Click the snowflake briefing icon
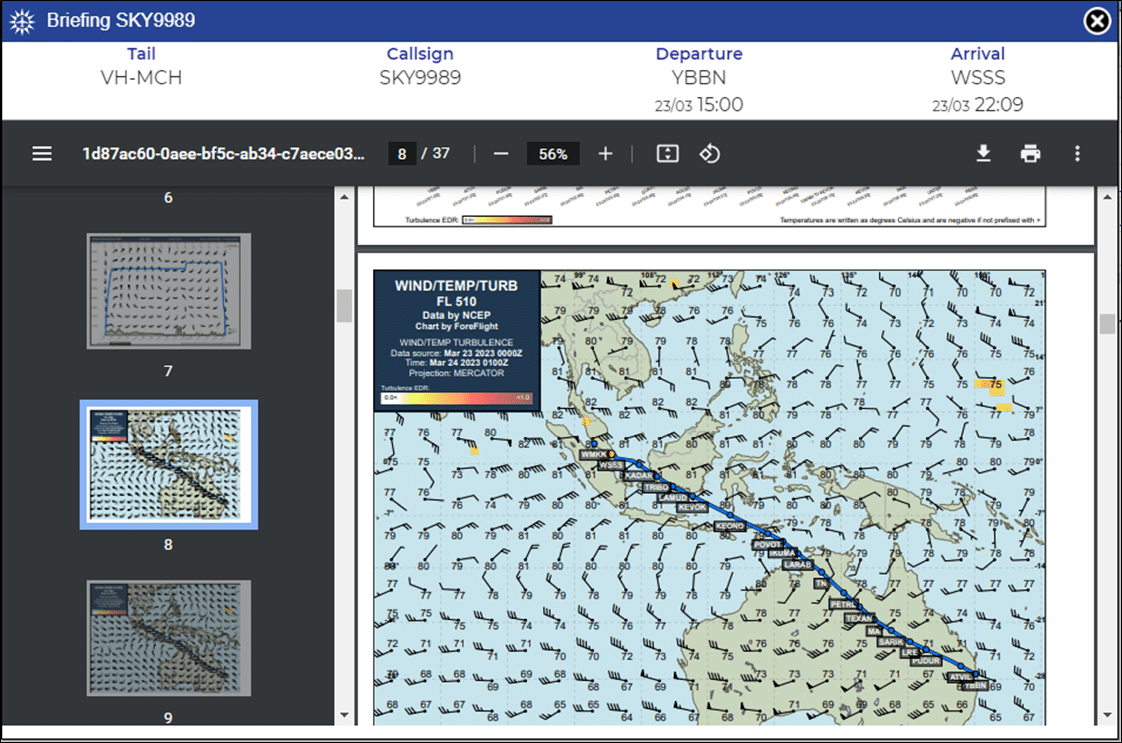The image size is (1122, 743). pos(21,19)
